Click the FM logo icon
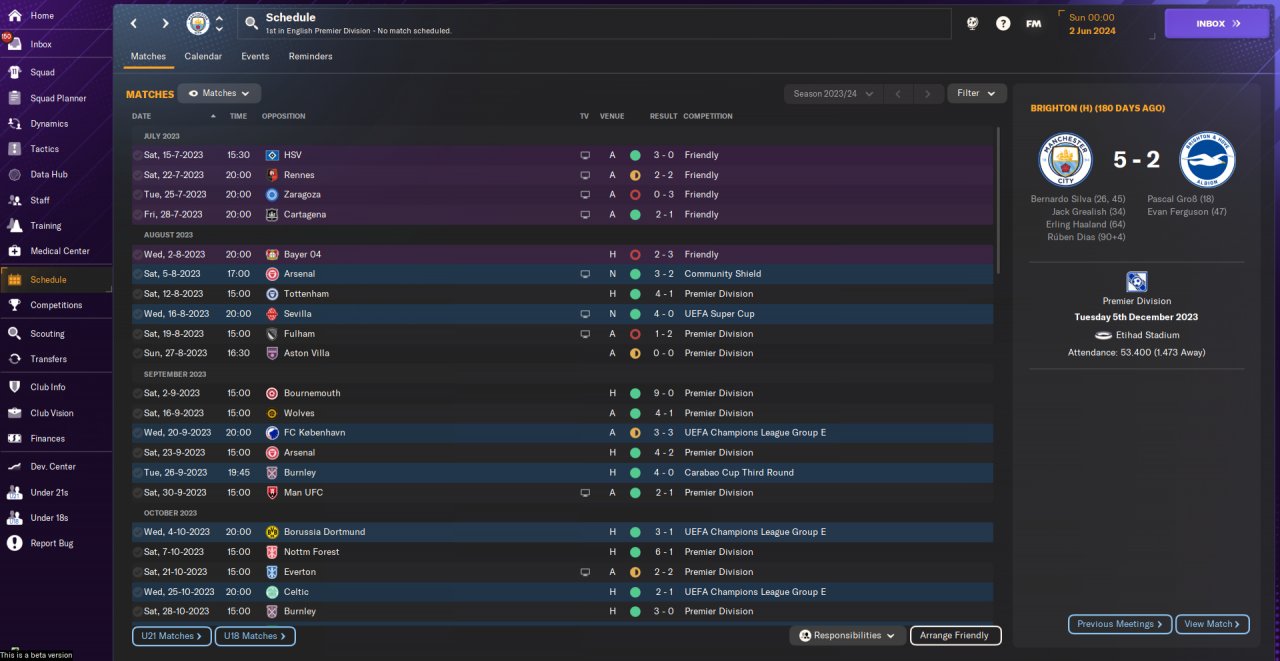The image size is (1280, 661). pyautogui.click(x=1033, y=23)
